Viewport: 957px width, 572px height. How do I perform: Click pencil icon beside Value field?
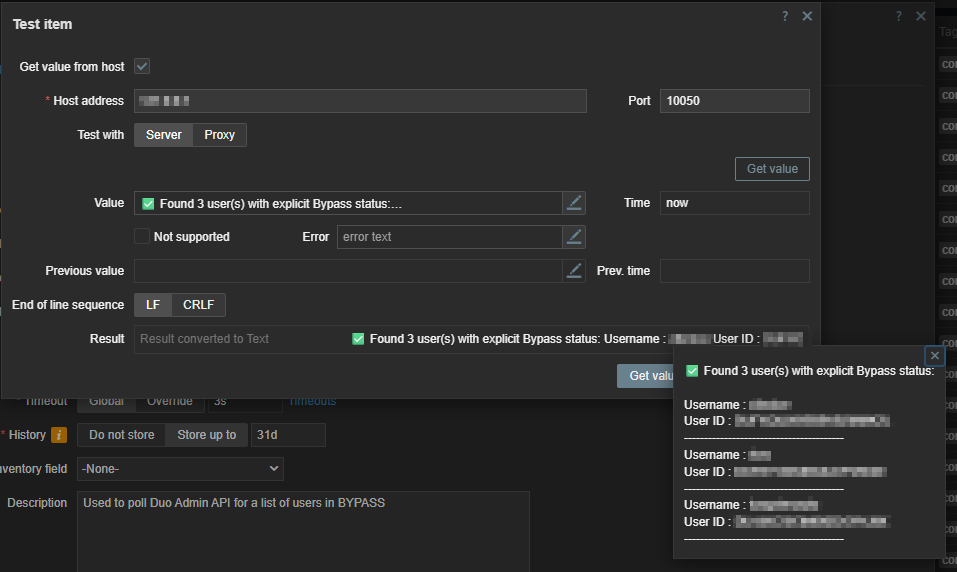[574, 203]
